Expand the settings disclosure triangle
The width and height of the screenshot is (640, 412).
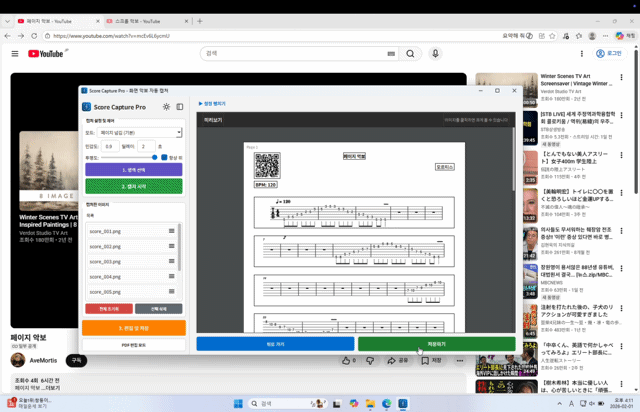coord(200,103)
